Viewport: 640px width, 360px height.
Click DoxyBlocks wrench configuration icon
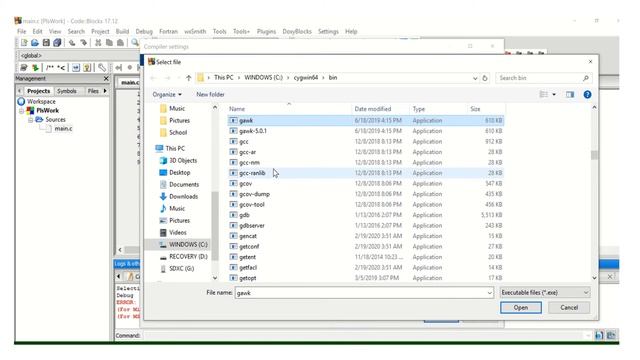[102, 67]
